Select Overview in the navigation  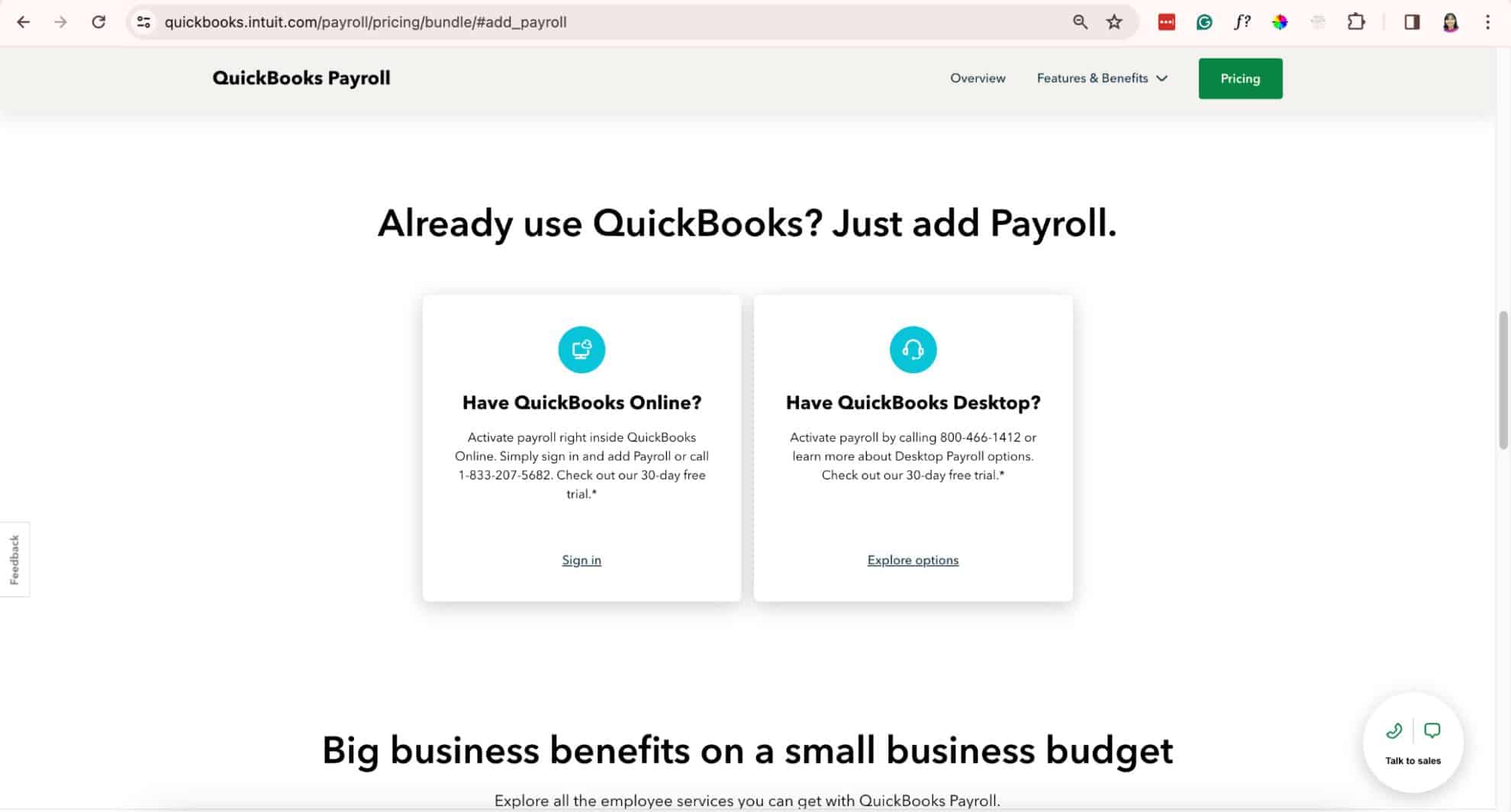pyautogui.click(x=978, y=78)
